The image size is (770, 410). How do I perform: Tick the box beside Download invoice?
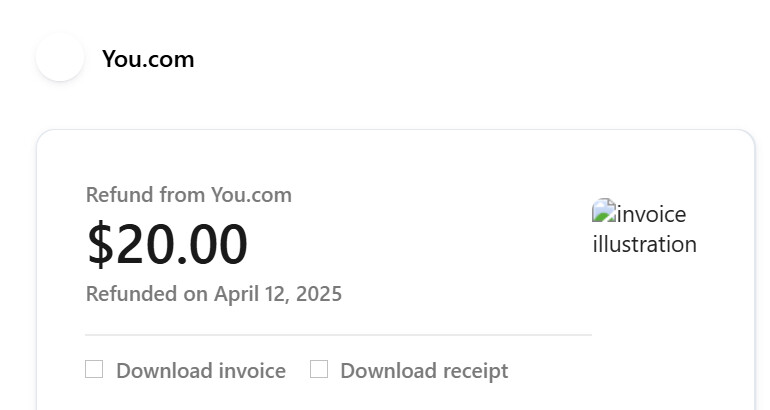pos(94,370)
